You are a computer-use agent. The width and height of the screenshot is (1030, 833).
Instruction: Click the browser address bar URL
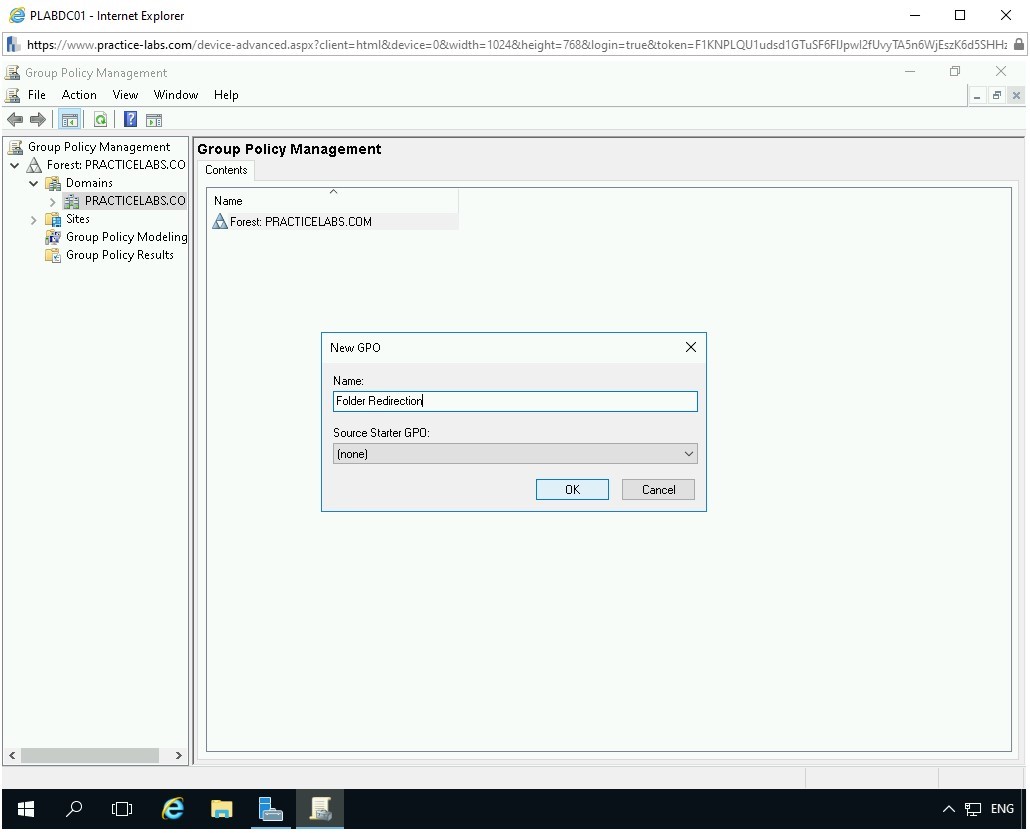point(516,45)
